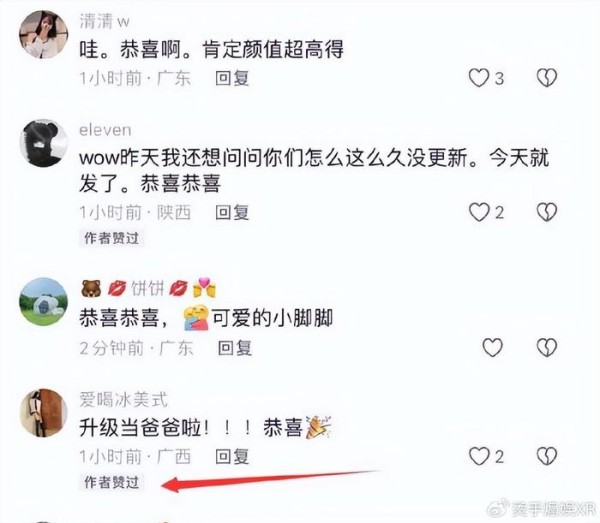Like the 升级当爸爸啦 comment
Viewport: 600px width, 523px height.
point(479,456)
